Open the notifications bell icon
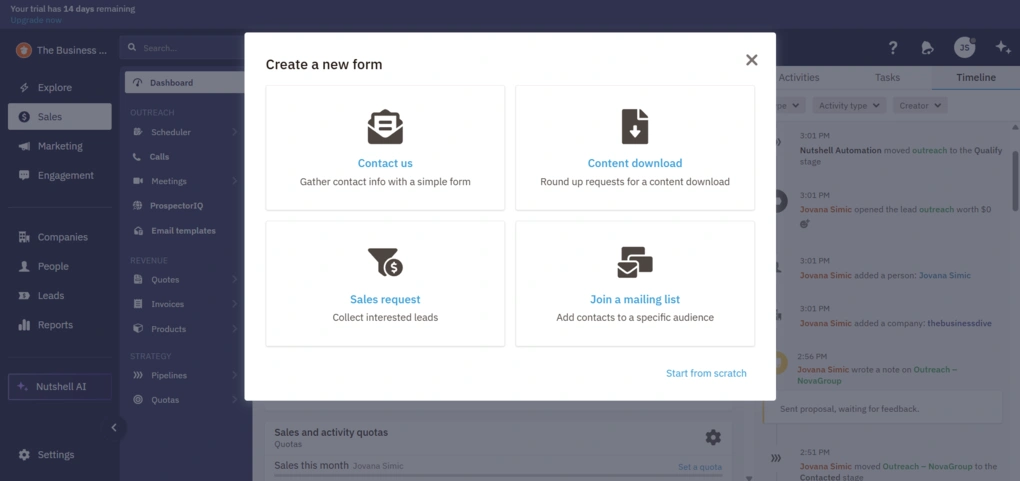This screenshot has width=1020, height=481. tap(927, 48)
